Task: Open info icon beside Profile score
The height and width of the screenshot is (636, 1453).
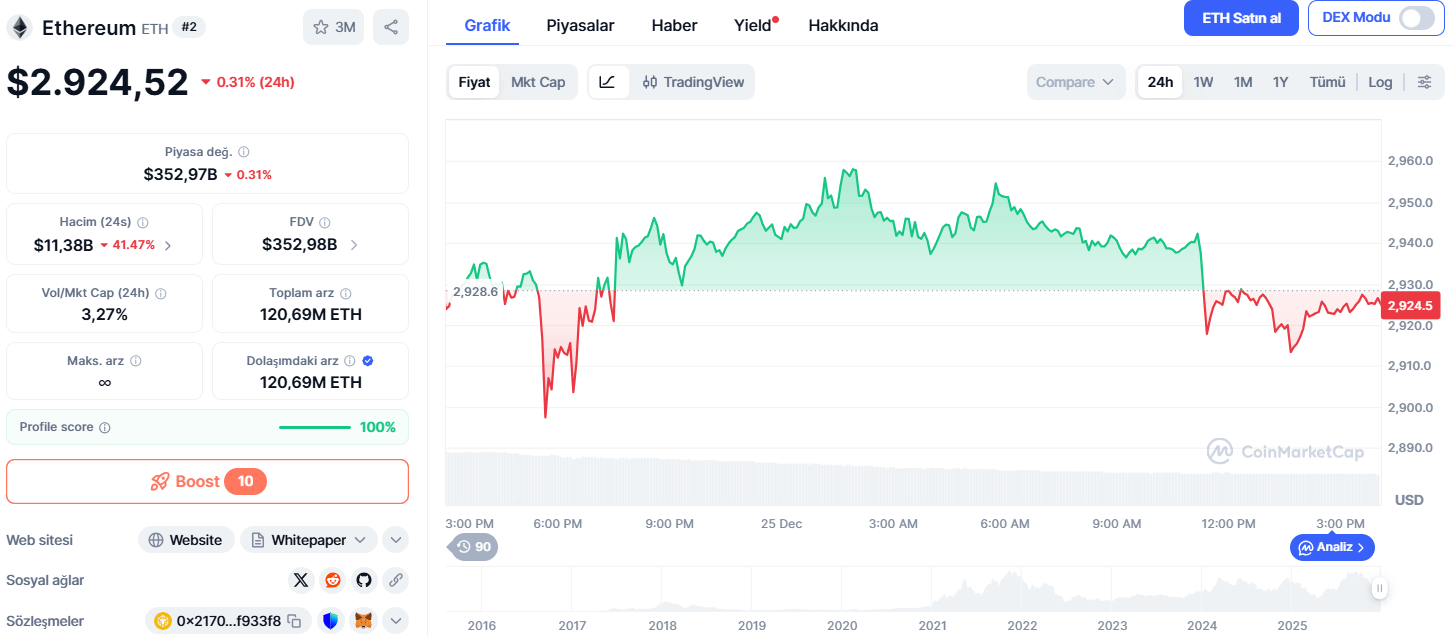Action: [x=105, y=428]
